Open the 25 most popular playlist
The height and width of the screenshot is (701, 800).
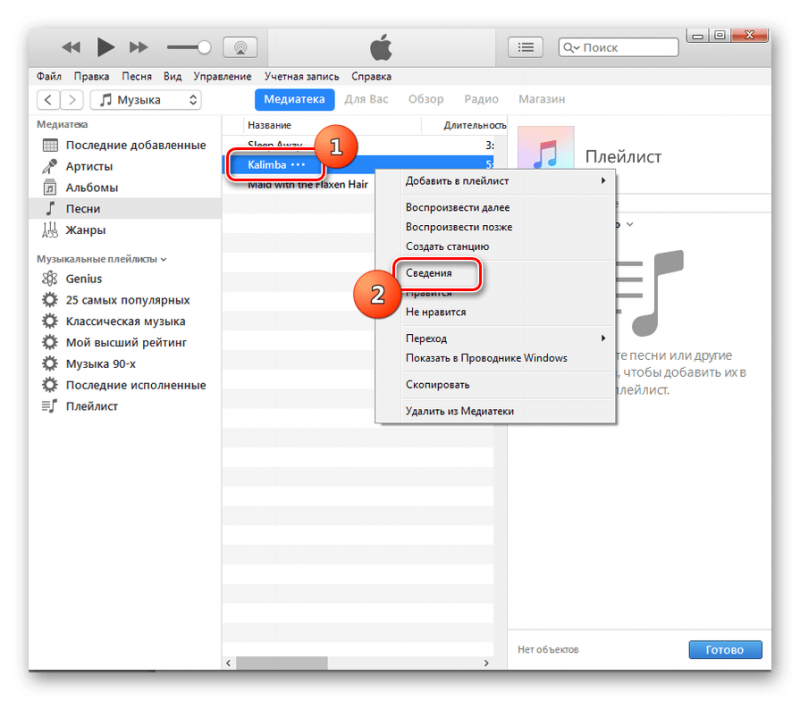tap(127, 300)
